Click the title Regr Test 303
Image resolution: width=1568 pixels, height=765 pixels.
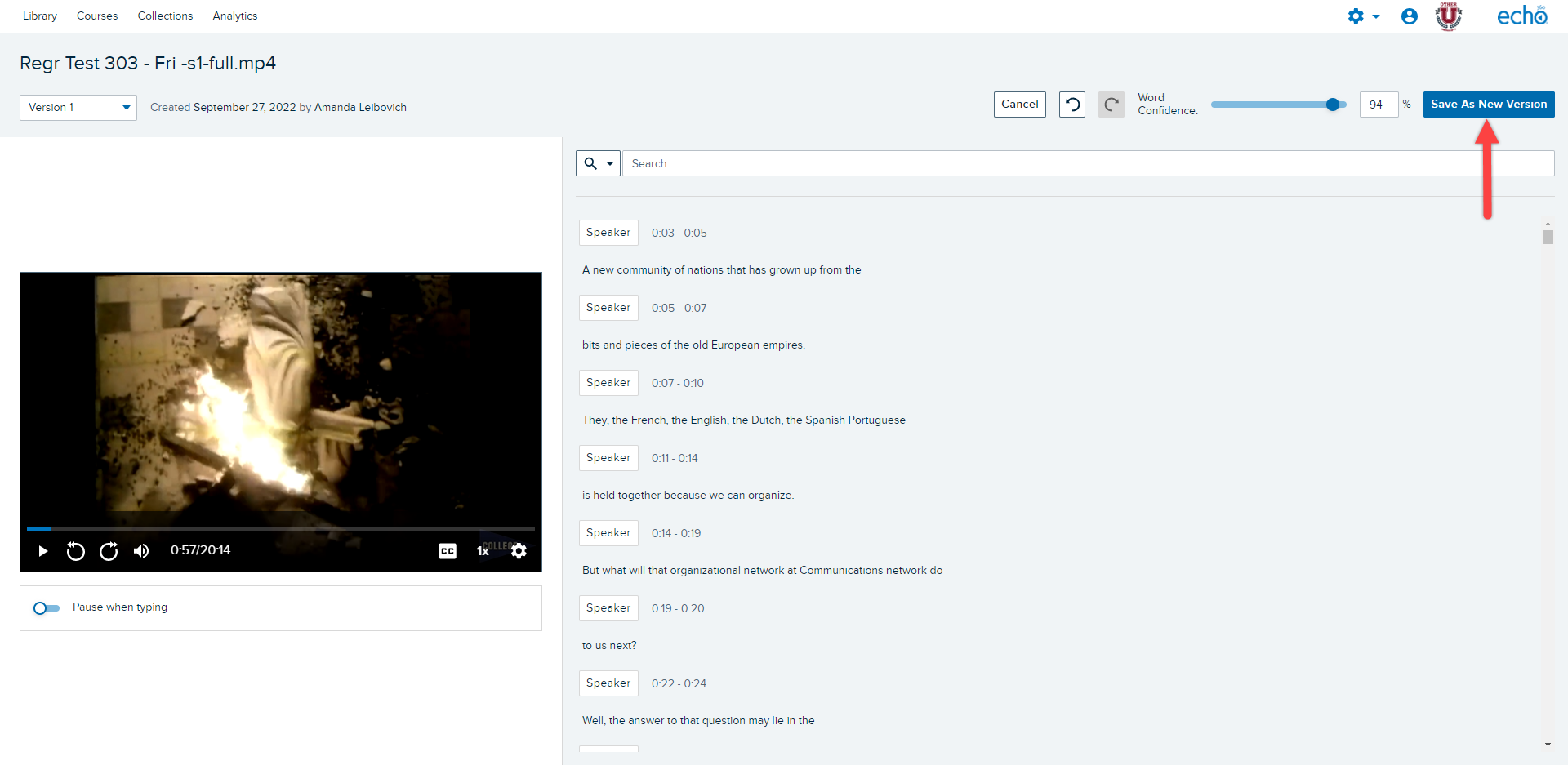(148, 64)
